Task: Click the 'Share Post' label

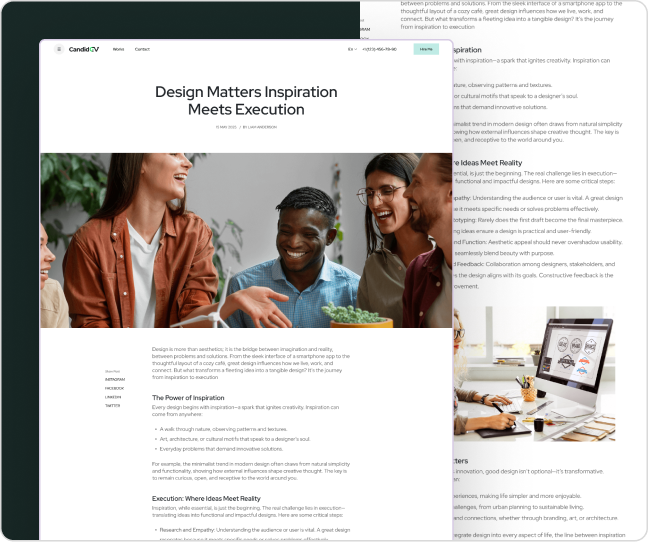Action: pyautogui.click(x=112, y=371)
